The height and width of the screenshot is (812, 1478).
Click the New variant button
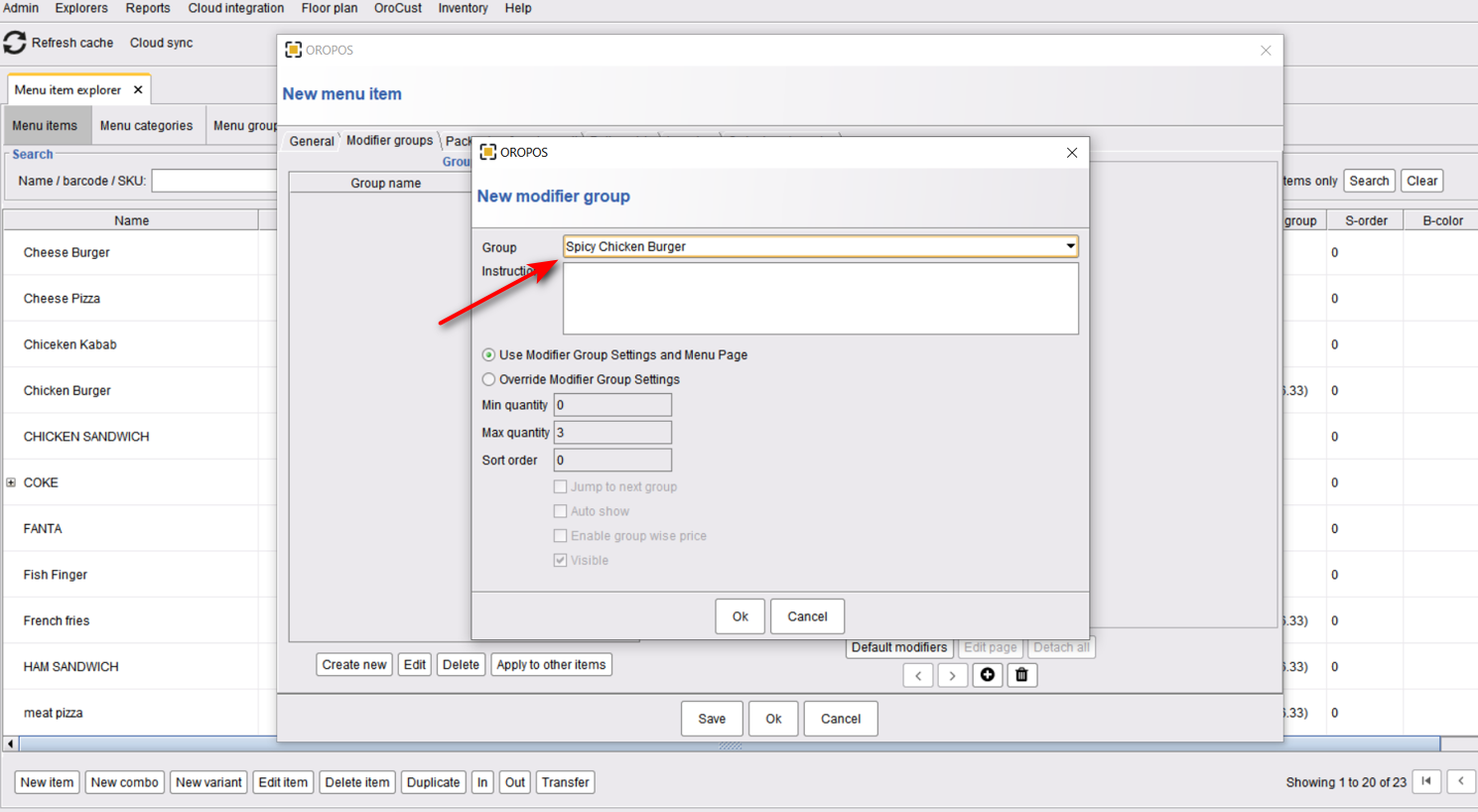pyautogui.click(x=208, y=782)
